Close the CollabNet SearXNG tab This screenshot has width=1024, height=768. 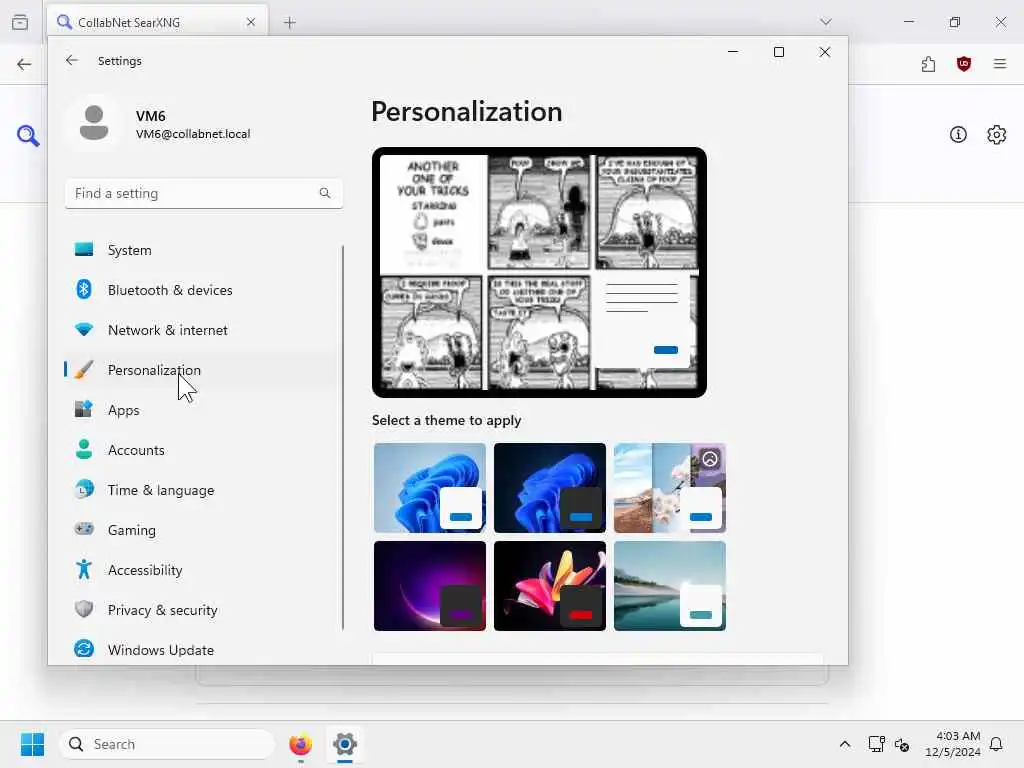coord(251,22)
